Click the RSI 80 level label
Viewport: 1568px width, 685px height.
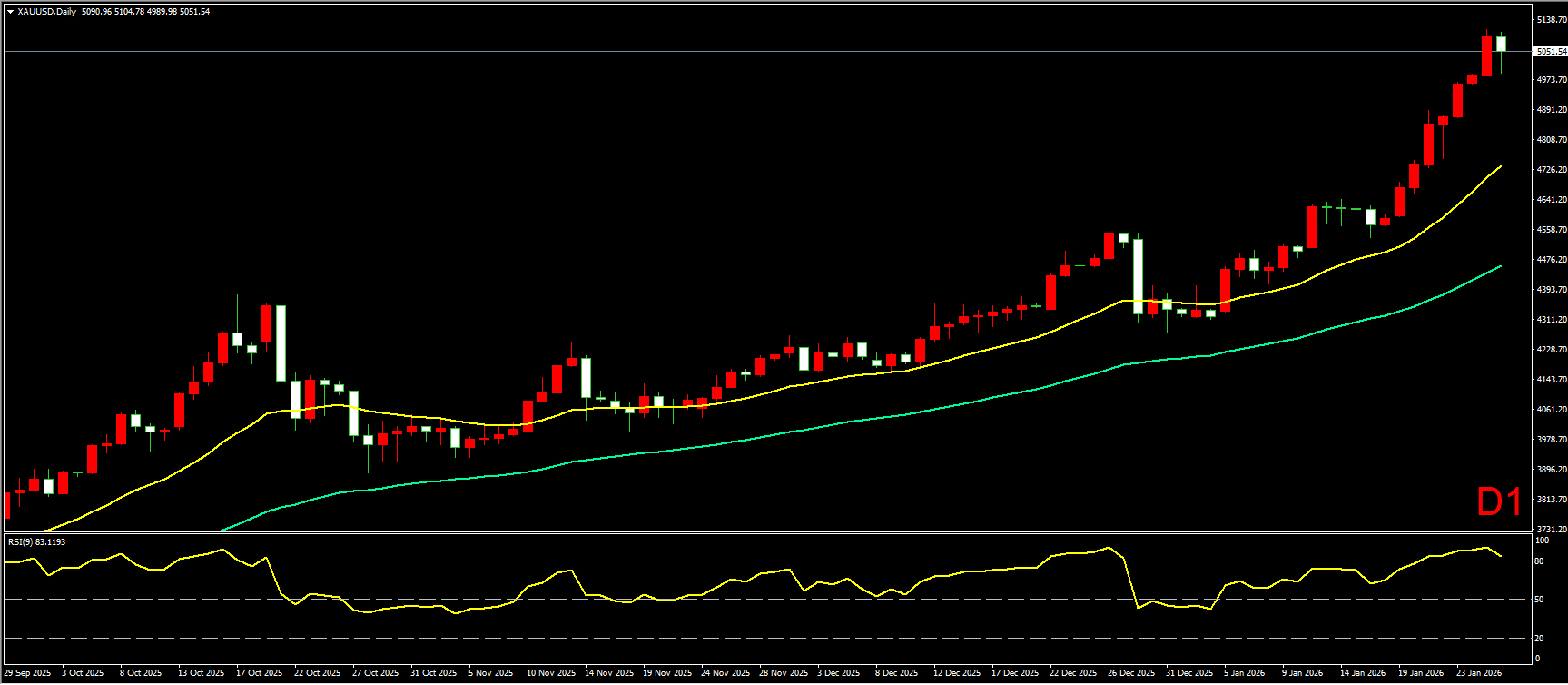[x=1539, y=561]
